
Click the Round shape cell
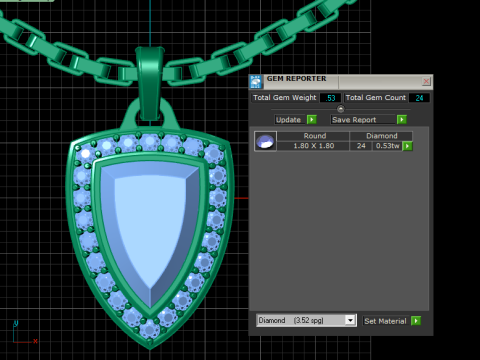coord(314,136)
